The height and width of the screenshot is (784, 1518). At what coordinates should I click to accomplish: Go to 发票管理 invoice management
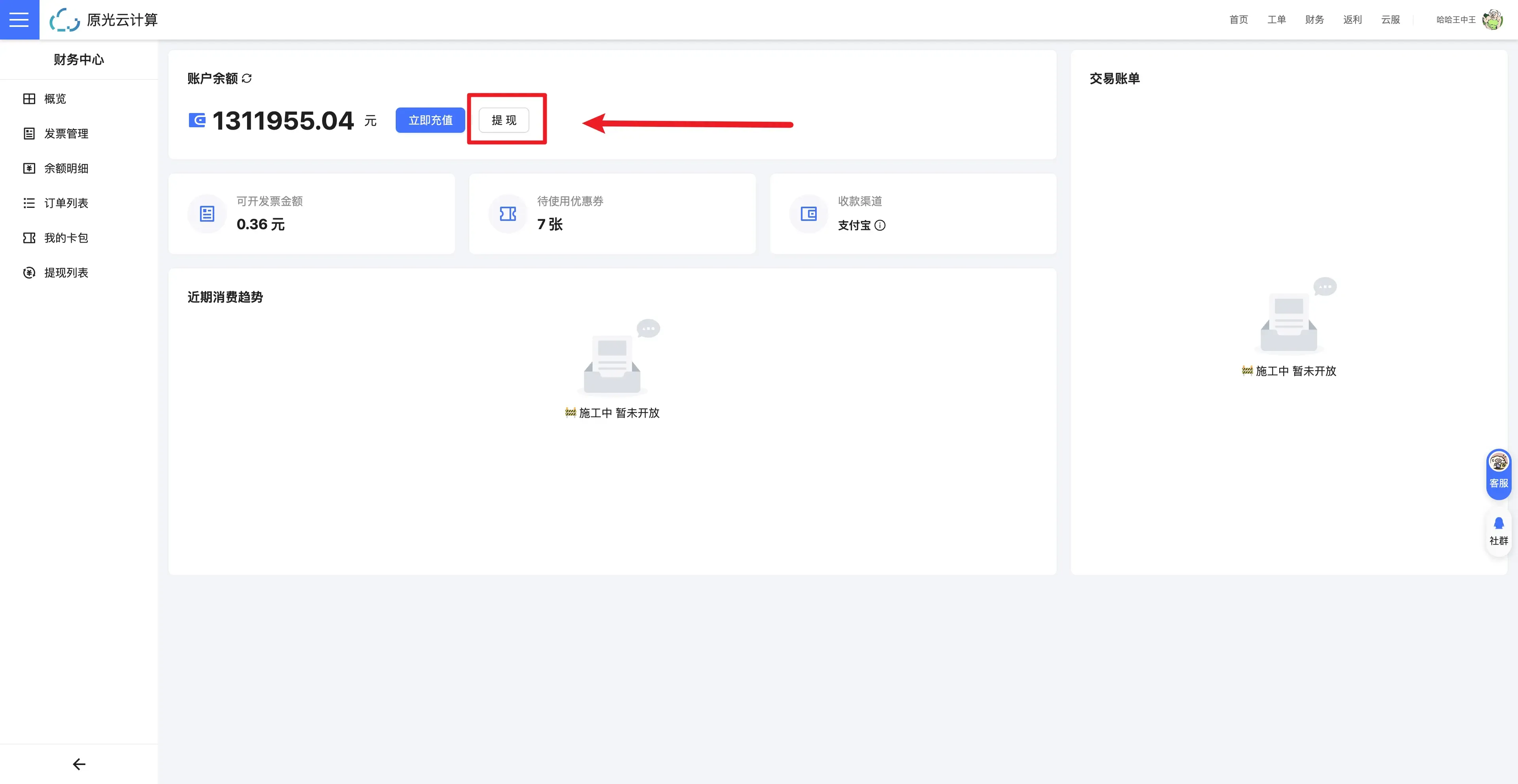(65, 134)
